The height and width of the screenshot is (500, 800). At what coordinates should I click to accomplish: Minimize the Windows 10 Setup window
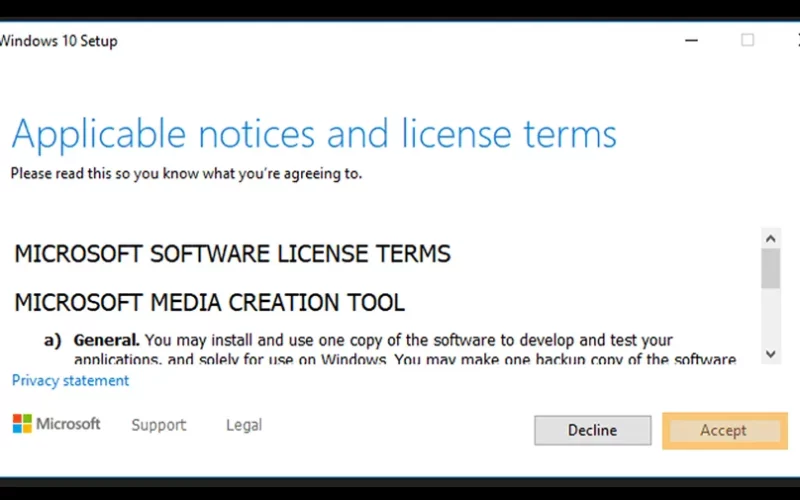coord(691,40)
